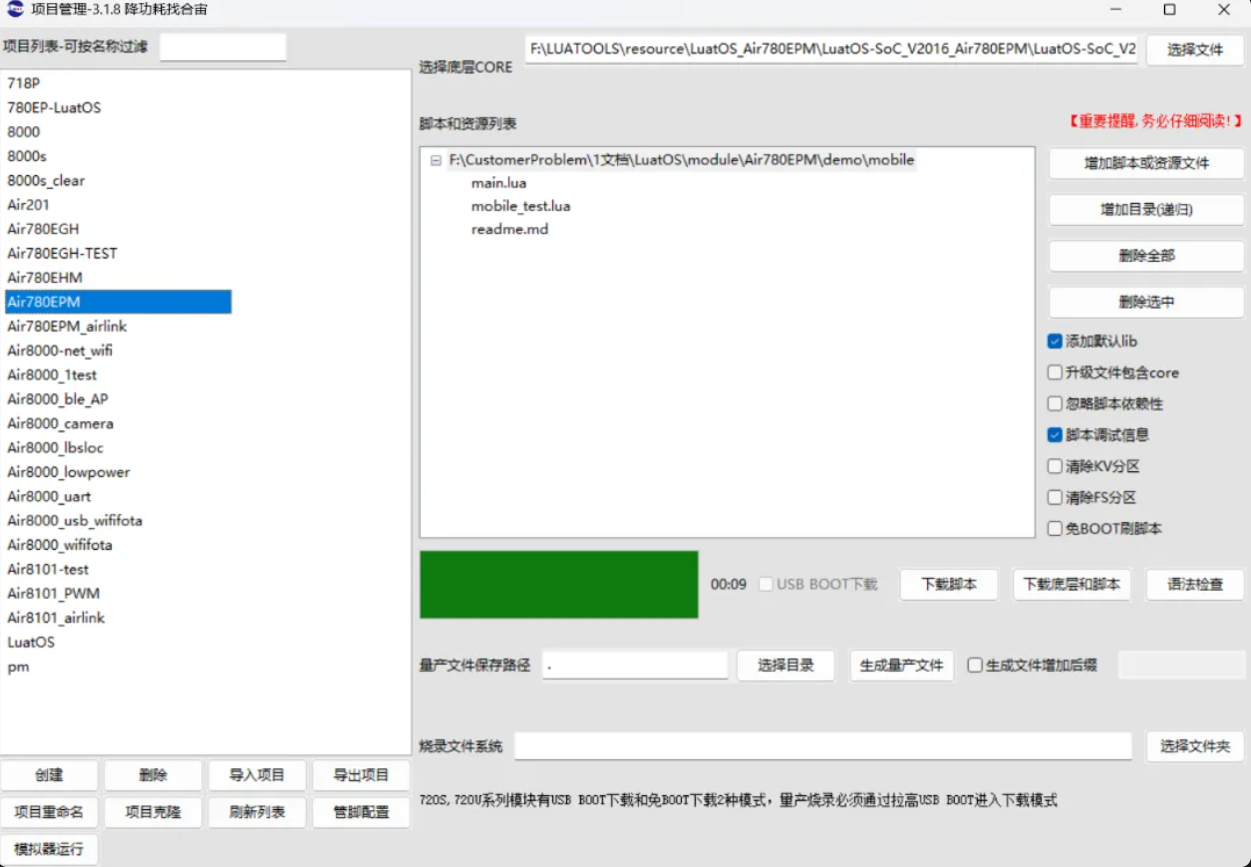The height and width of the screenshot is (867, 1251).
Task: Click the green download progress bar
Action: pyautogui.click(x=559, y=584)
